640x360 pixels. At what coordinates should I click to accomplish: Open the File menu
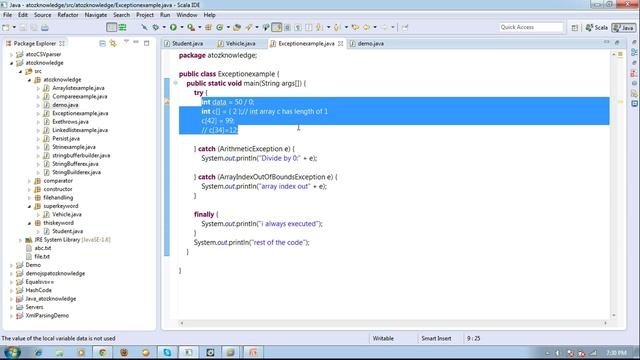(x=7, y=15)
